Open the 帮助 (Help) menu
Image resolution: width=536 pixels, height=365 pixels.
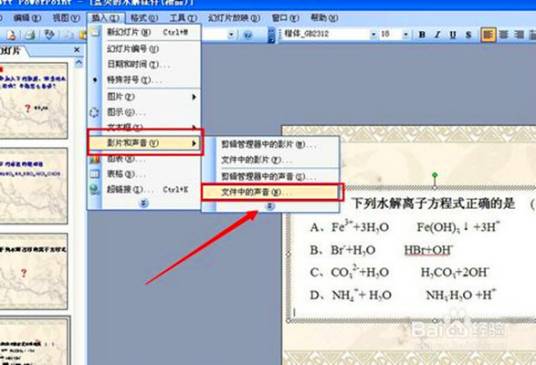click(324, 18)
